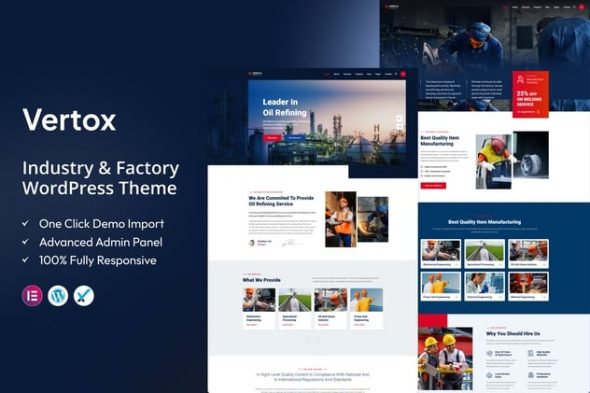
Task: Click the 100% Fully Responsive text
Action: click(98, 260)
